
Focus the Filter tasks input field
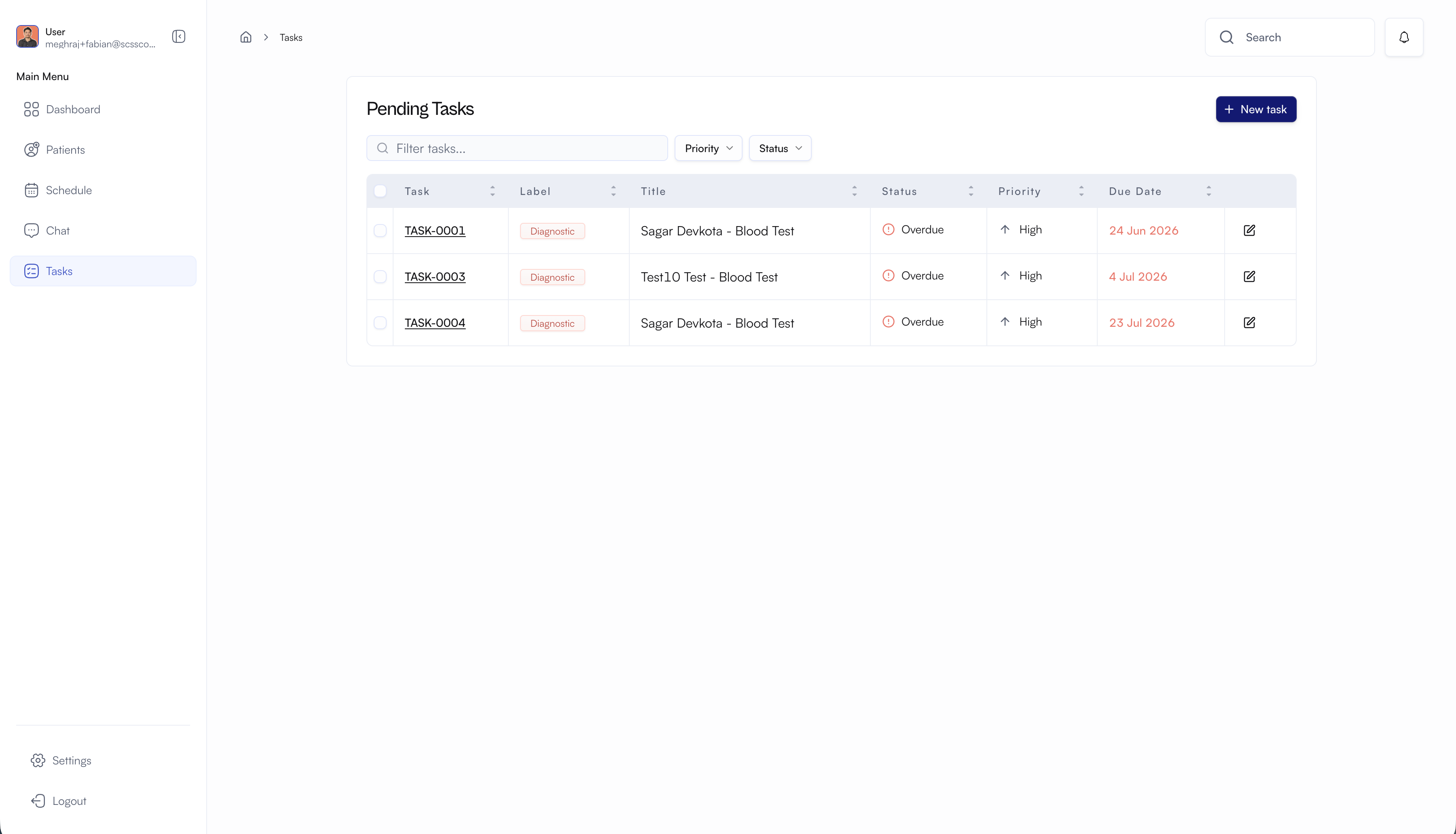pos(516,148)
